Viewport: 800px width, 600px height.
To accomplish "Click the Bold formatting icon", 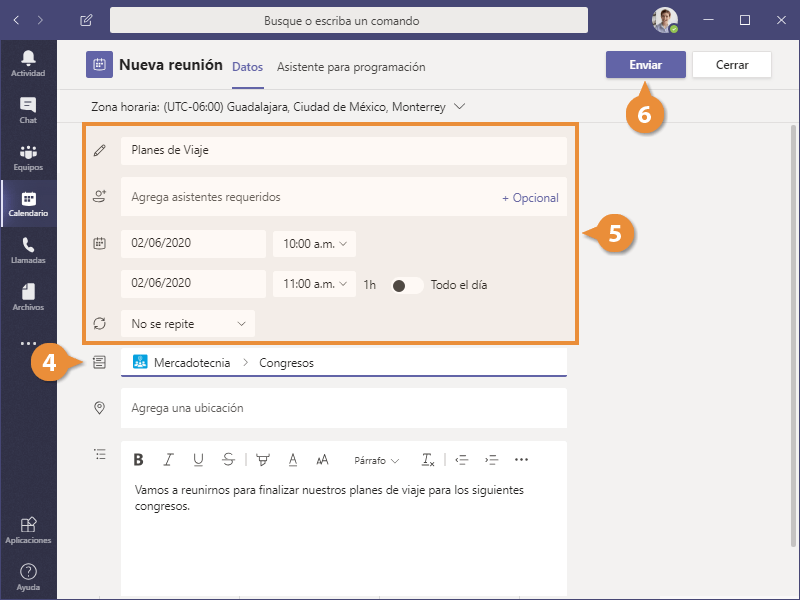I will click(x=139, y=460).
